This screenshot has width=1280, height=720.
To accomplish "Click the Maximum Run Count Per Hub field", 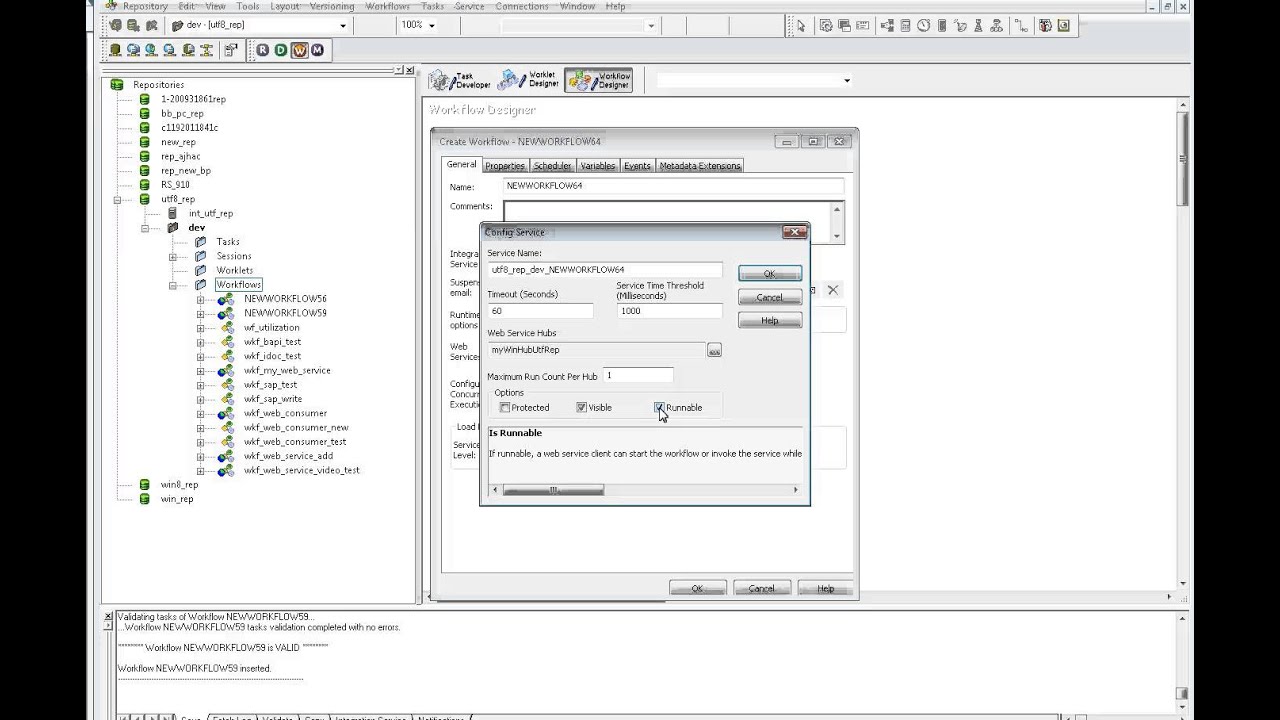I will tap(638, 376).
